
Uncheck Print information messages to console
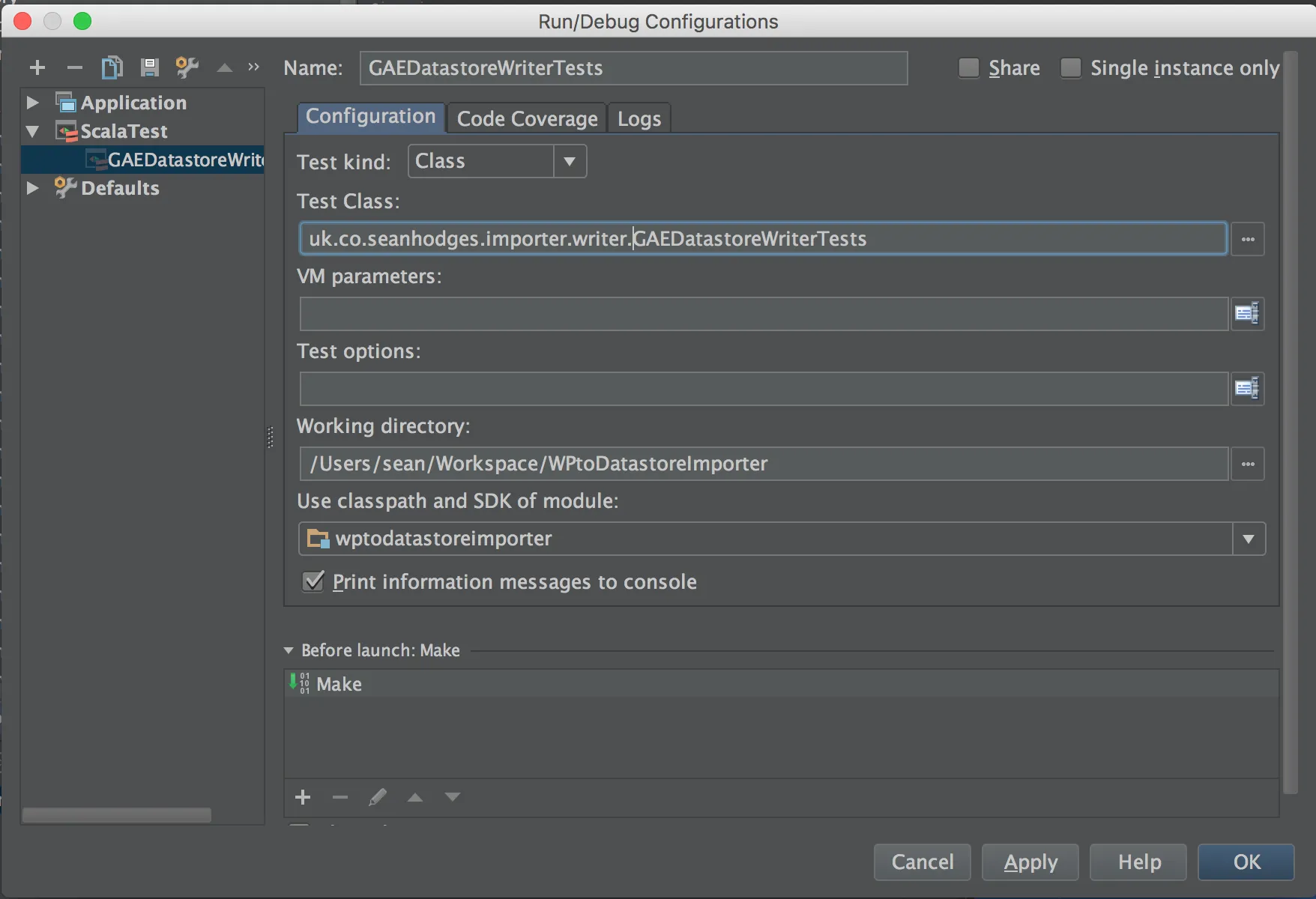point(313,581)
